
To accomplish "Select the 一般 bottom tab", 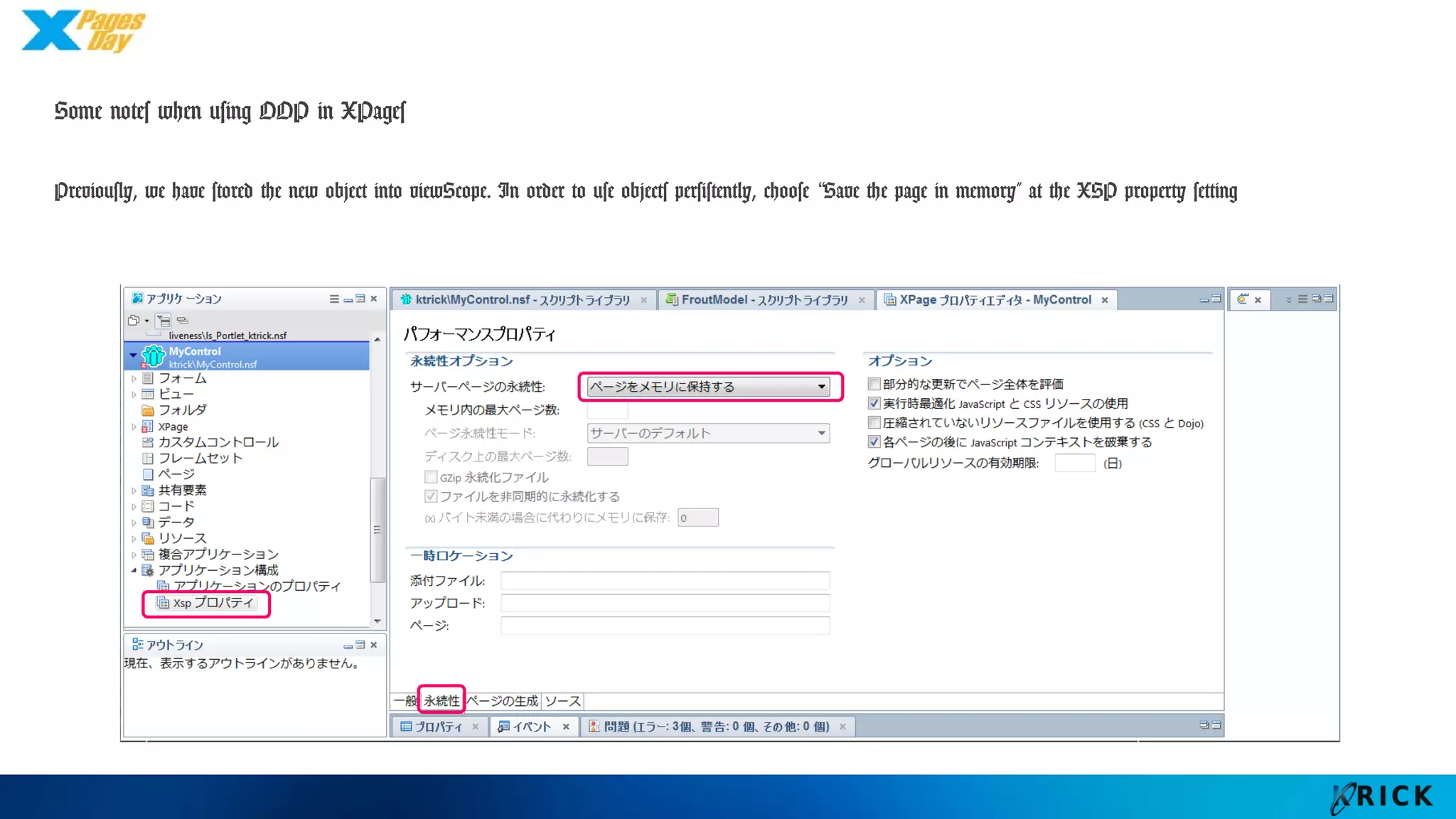I will [405, 701].
